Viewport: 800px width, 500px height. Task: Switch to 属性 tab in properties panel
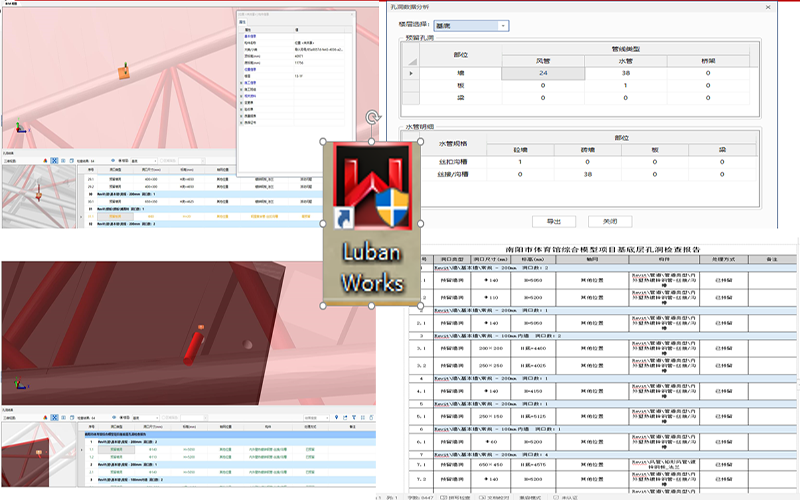[x=242, y=22]
